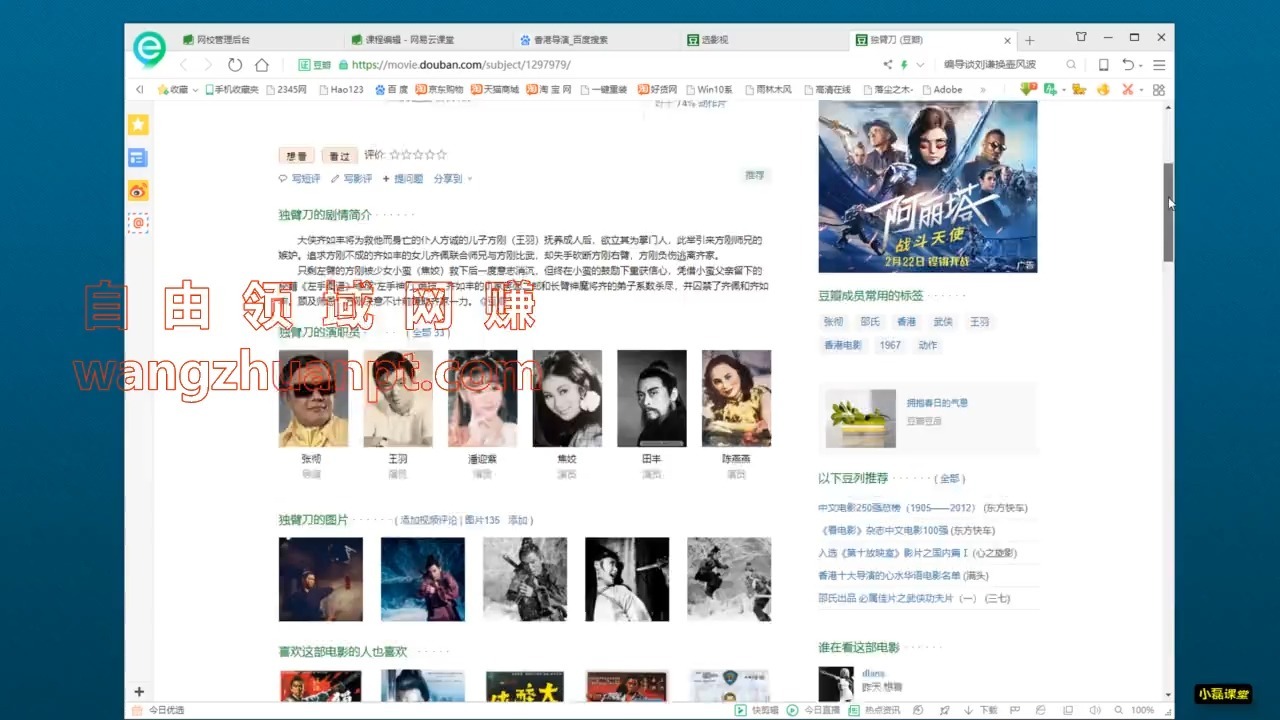This screenshot has height=720, width=1280.
Task: Open the 京东购物 bookmark
Action: coord(440,89)
